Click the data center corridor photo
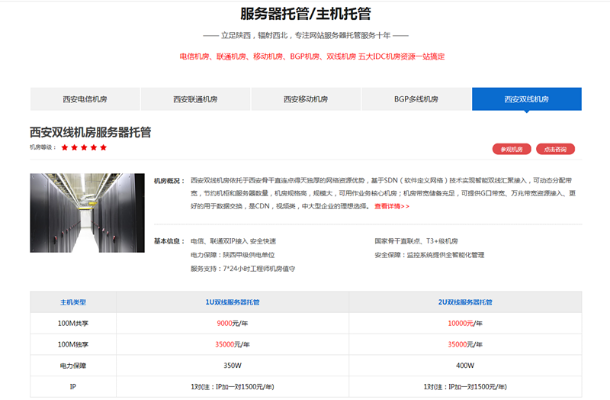The image size is (610, 400). point(87,213)
